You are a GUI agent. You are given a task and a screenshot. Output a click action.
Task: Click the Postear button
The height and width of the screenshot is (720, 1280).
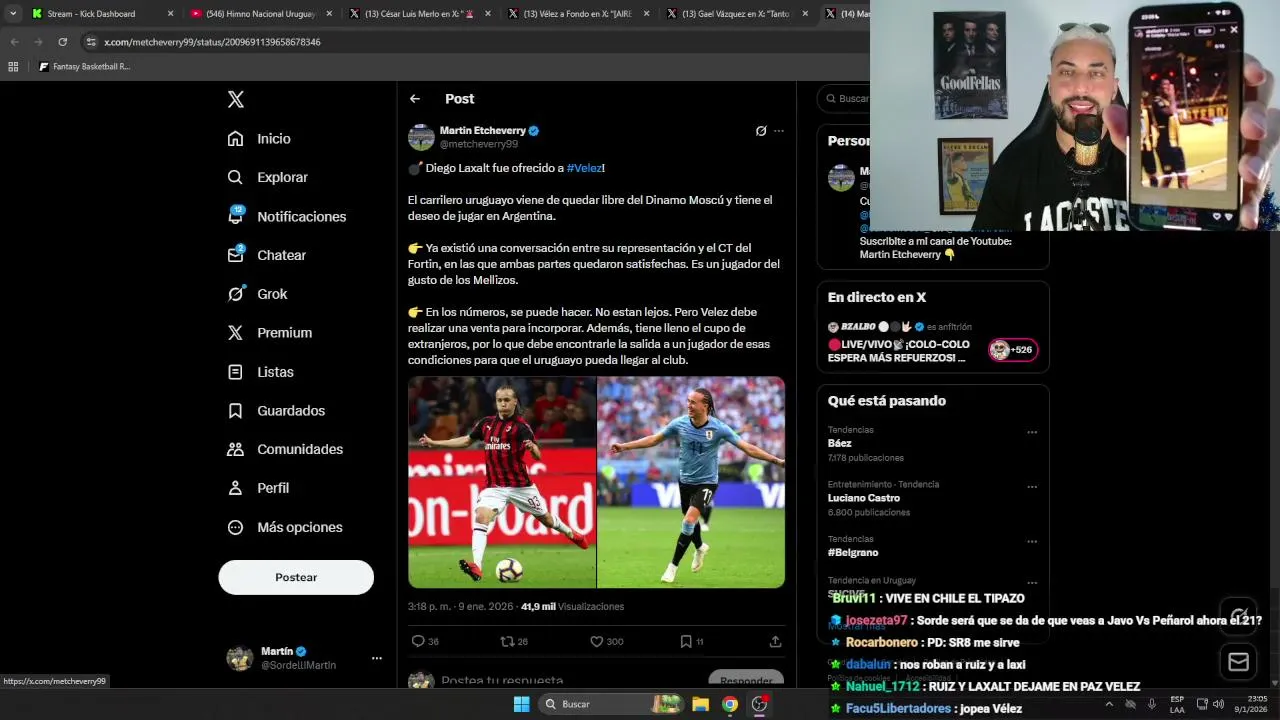(296, 577)
